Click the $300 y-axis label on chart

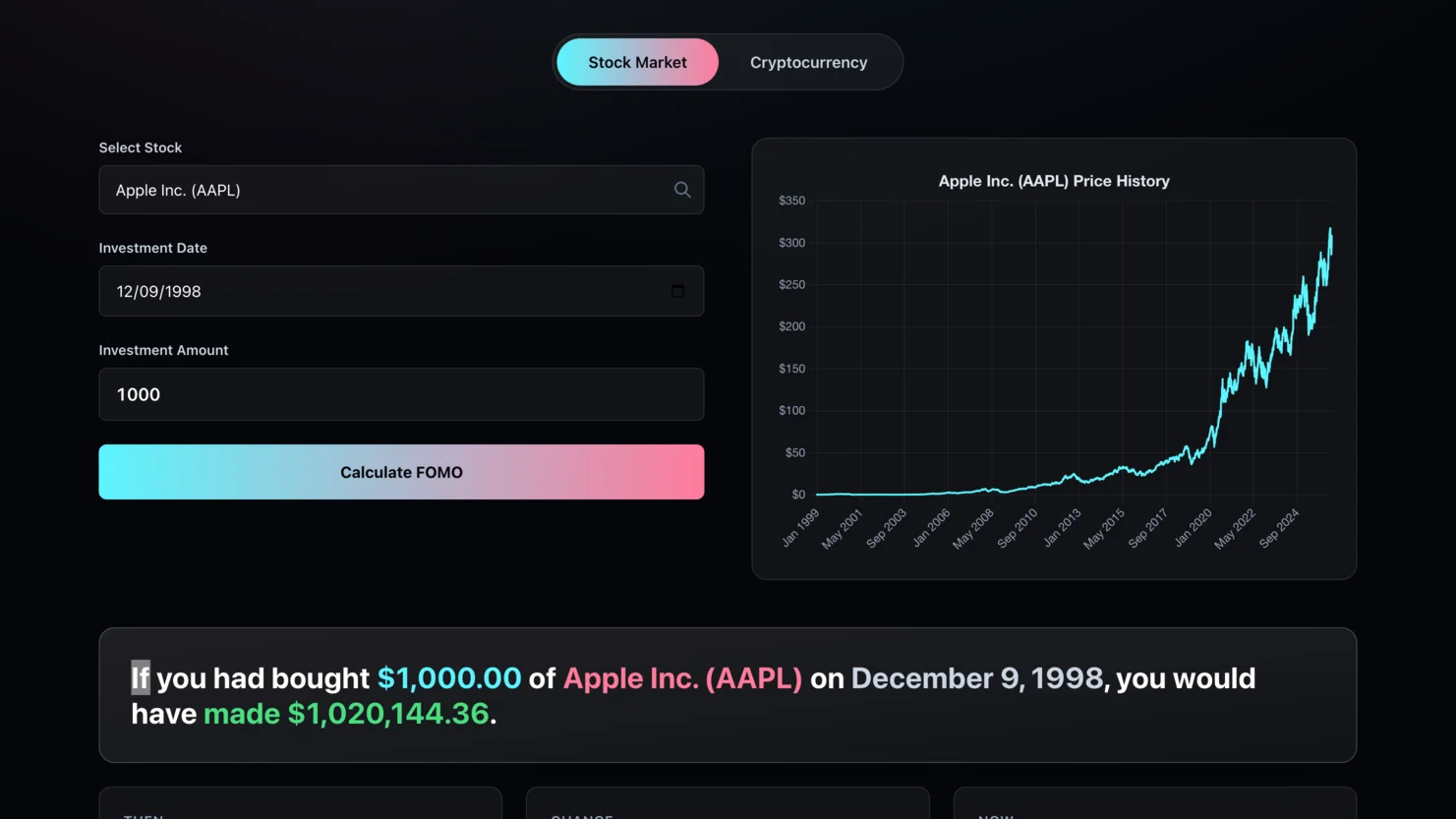pos(791,243)
